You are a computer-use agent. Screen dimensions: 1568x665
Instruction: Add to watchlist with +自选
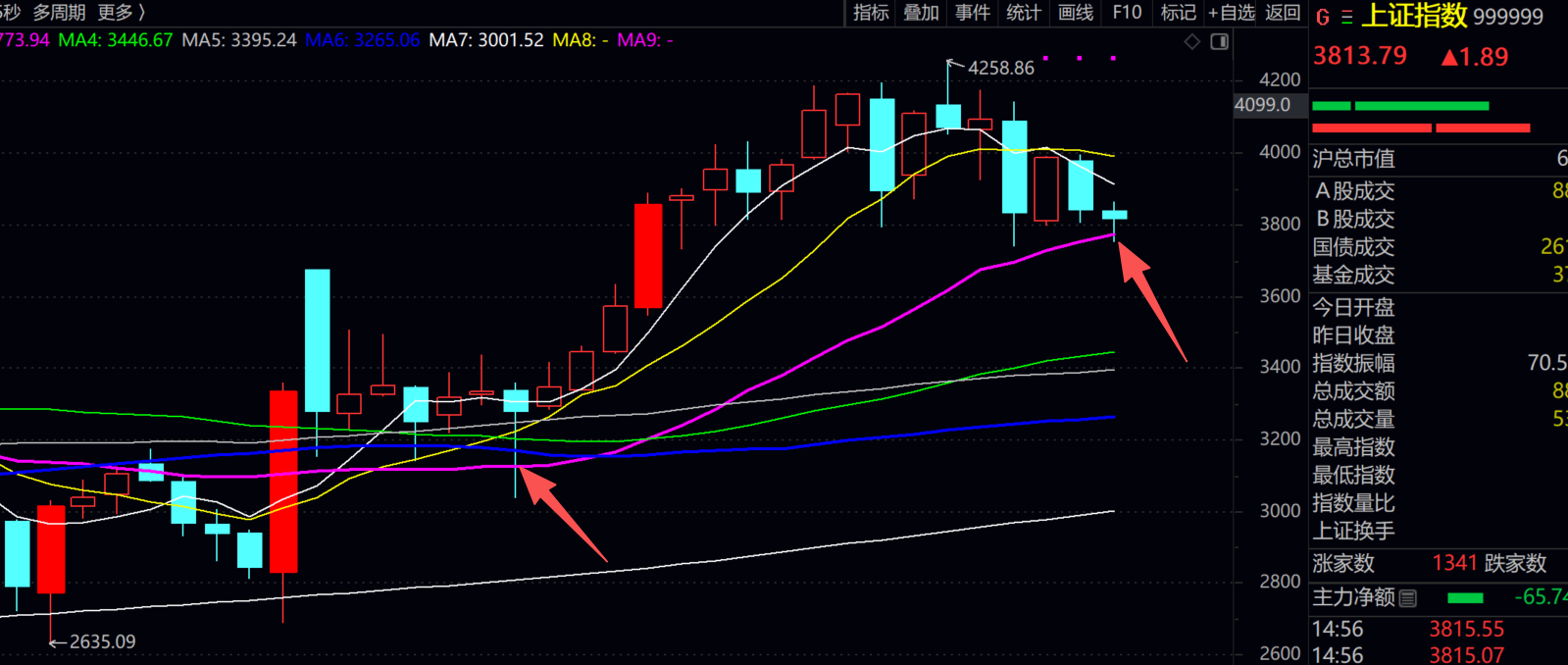coord(1232,13)
